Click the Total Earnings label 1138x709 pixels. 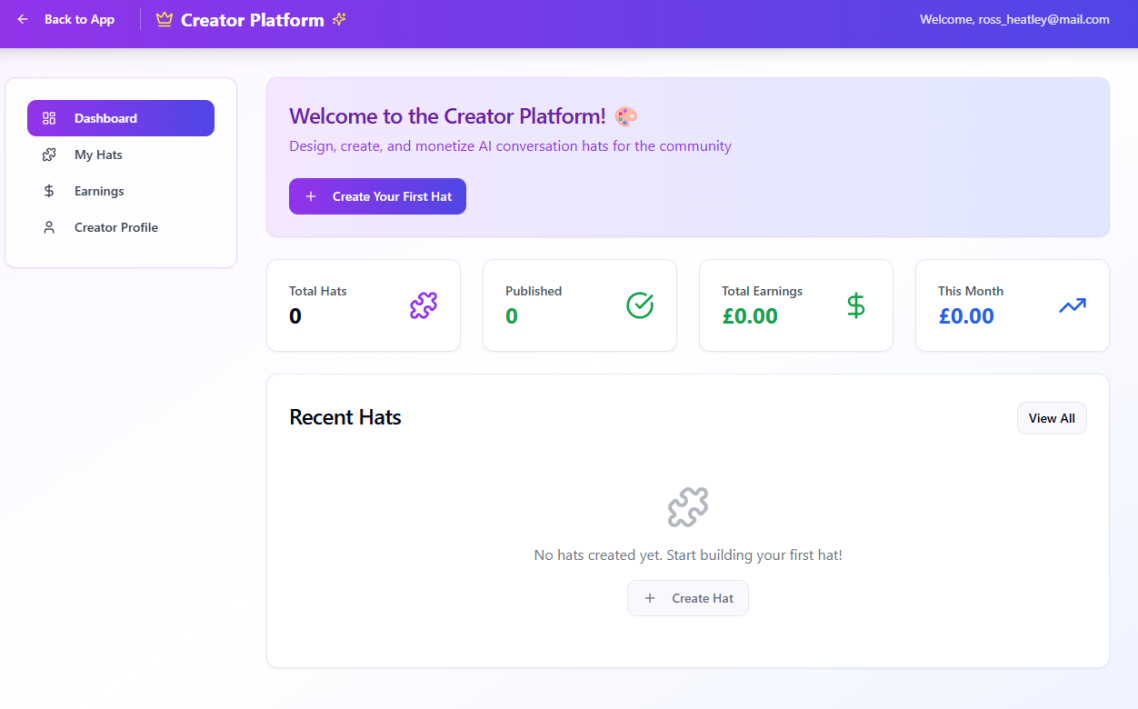(x=762, y=291)
